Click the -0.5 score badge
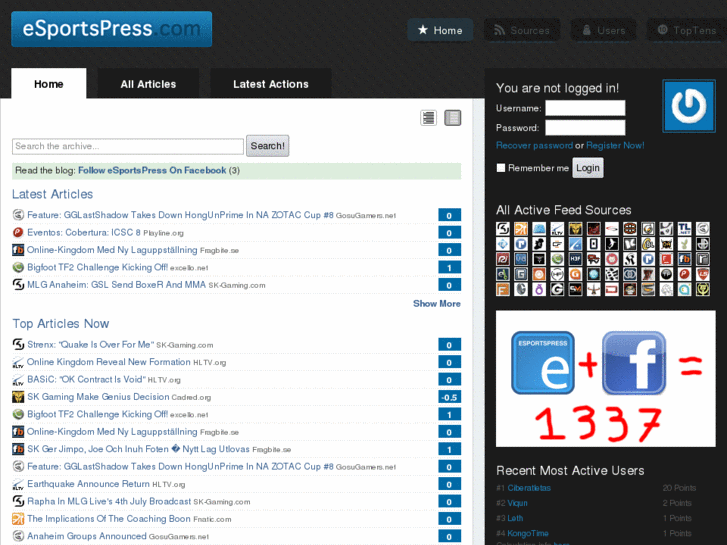This screenshot has height=545, width=727. [x=449, y=397]
